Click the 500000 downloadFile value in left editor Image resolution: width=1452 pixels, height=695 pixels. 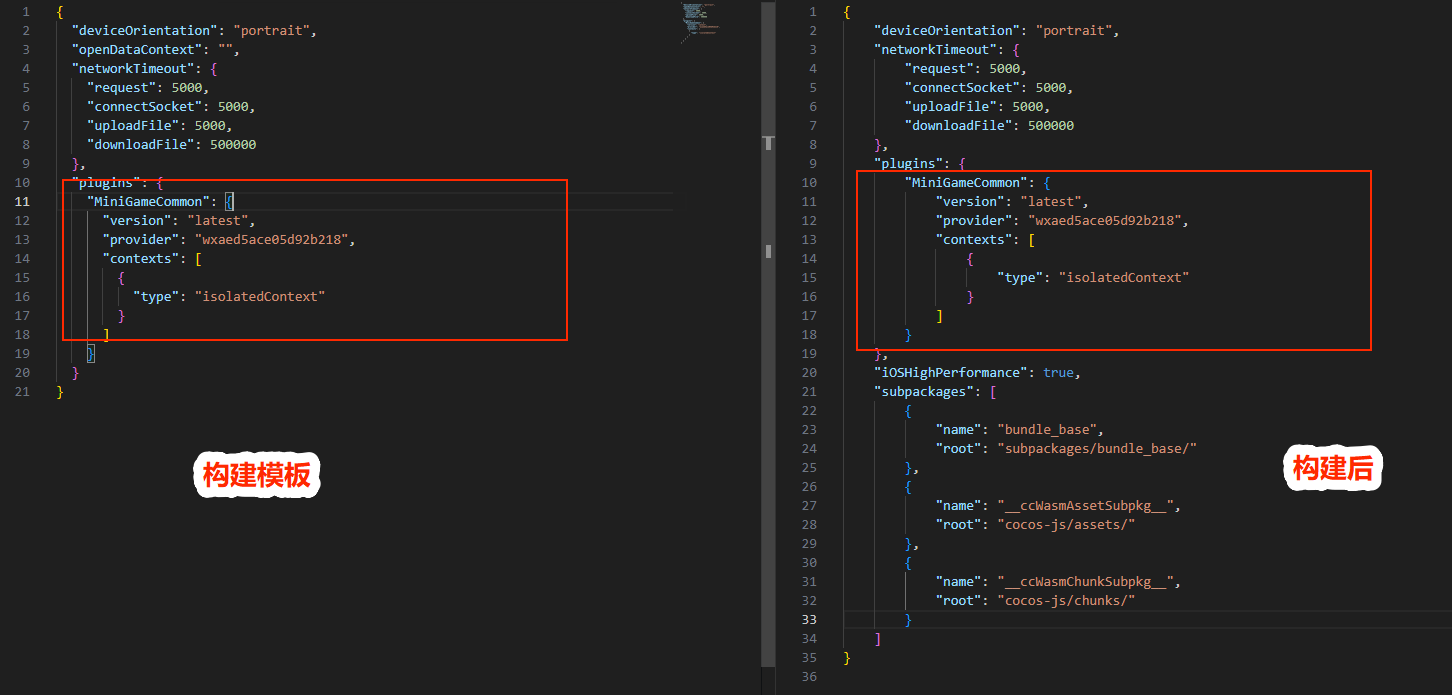pos(233,144)
